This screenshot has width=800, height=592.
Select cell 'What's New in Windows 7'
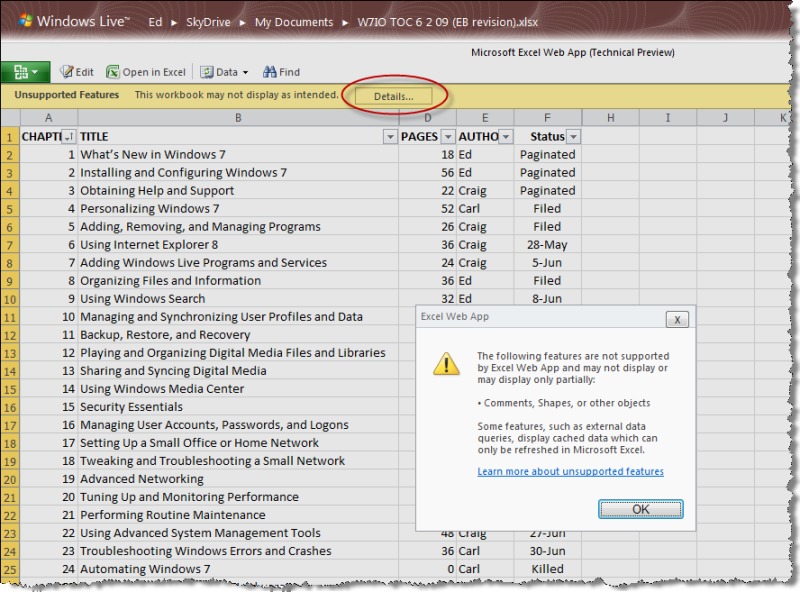pyautogui.click(x=238, y=155)
